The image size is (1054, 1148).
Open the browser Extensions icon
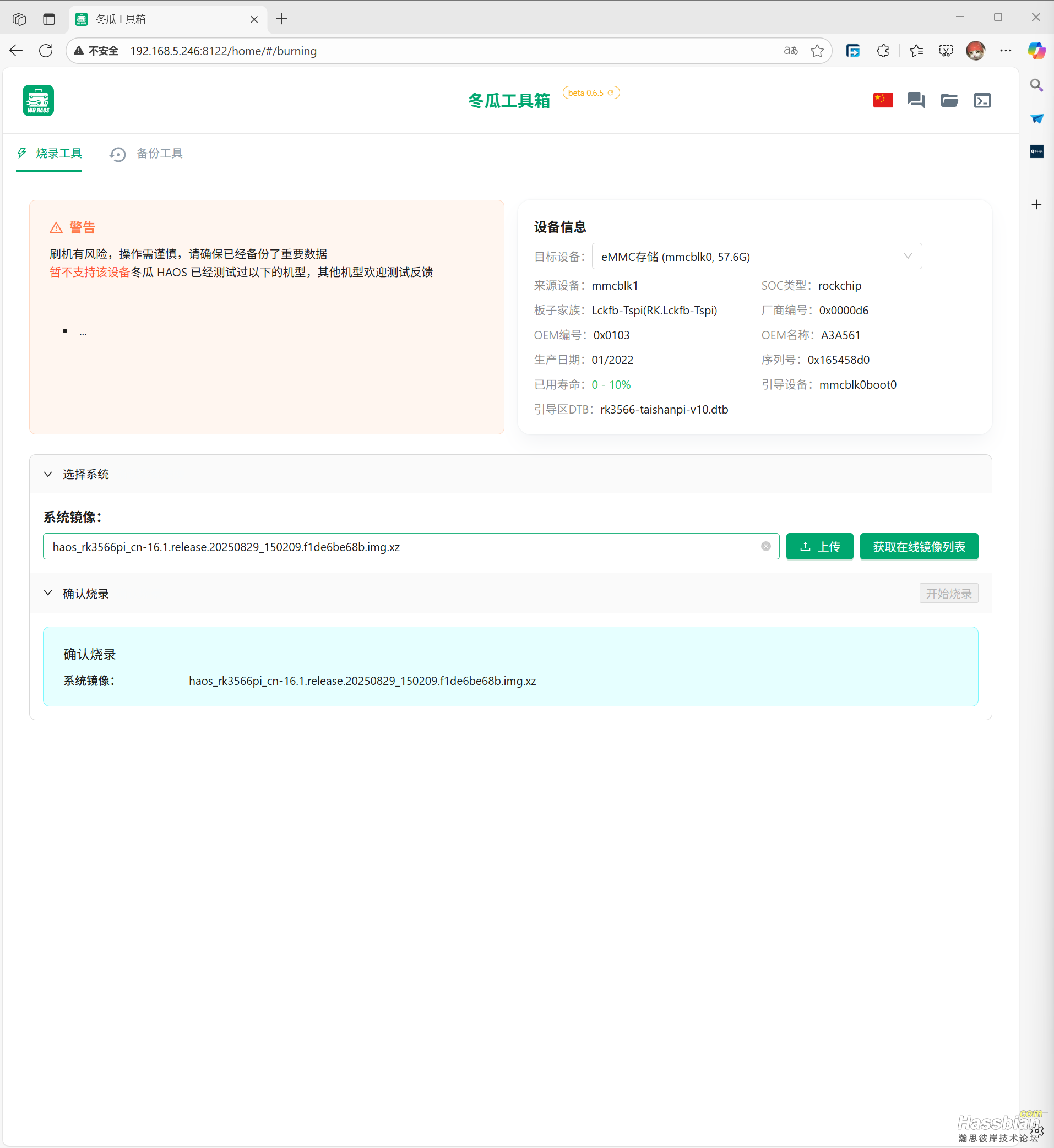point(882,51)
